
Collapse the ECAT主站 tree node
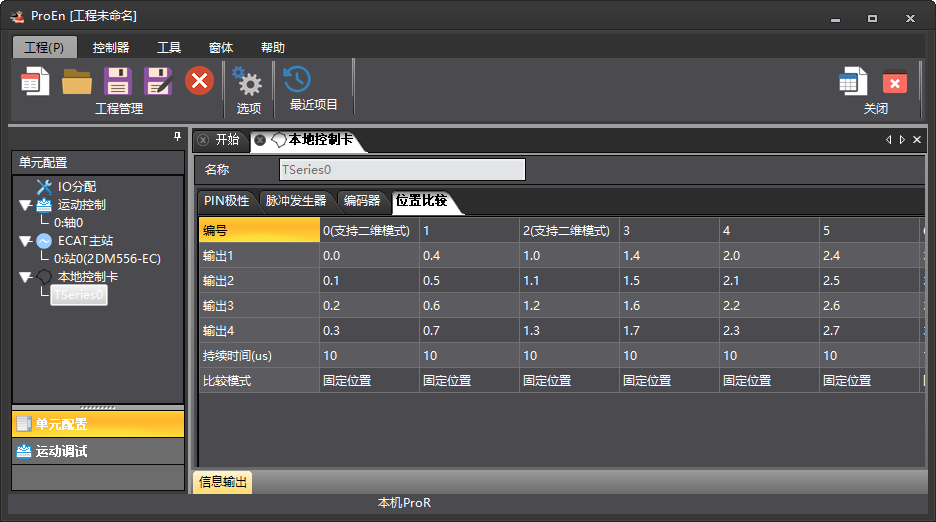click(25, 241)
